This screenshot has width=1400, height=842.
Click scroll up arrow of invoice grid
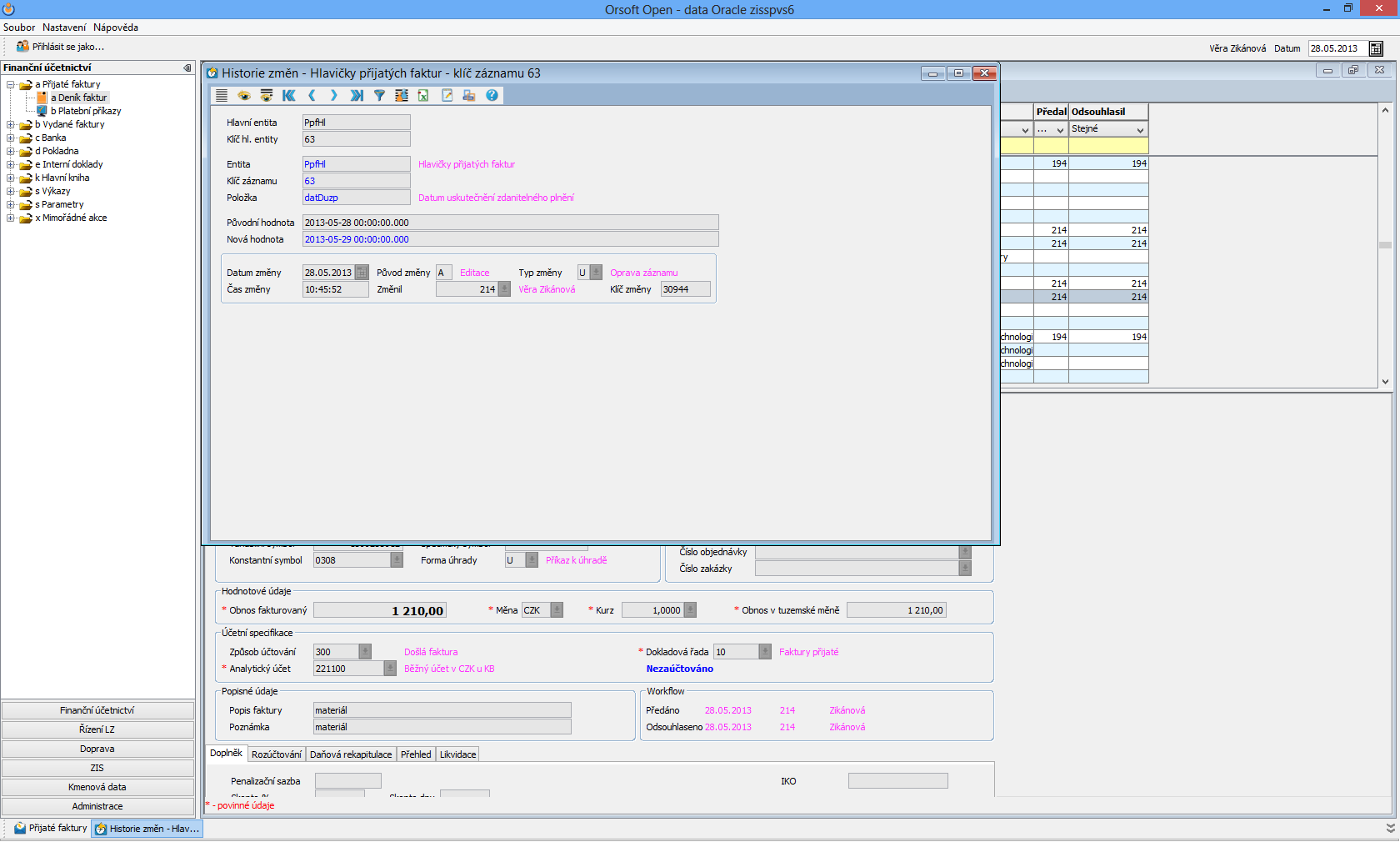point(1385,110)
